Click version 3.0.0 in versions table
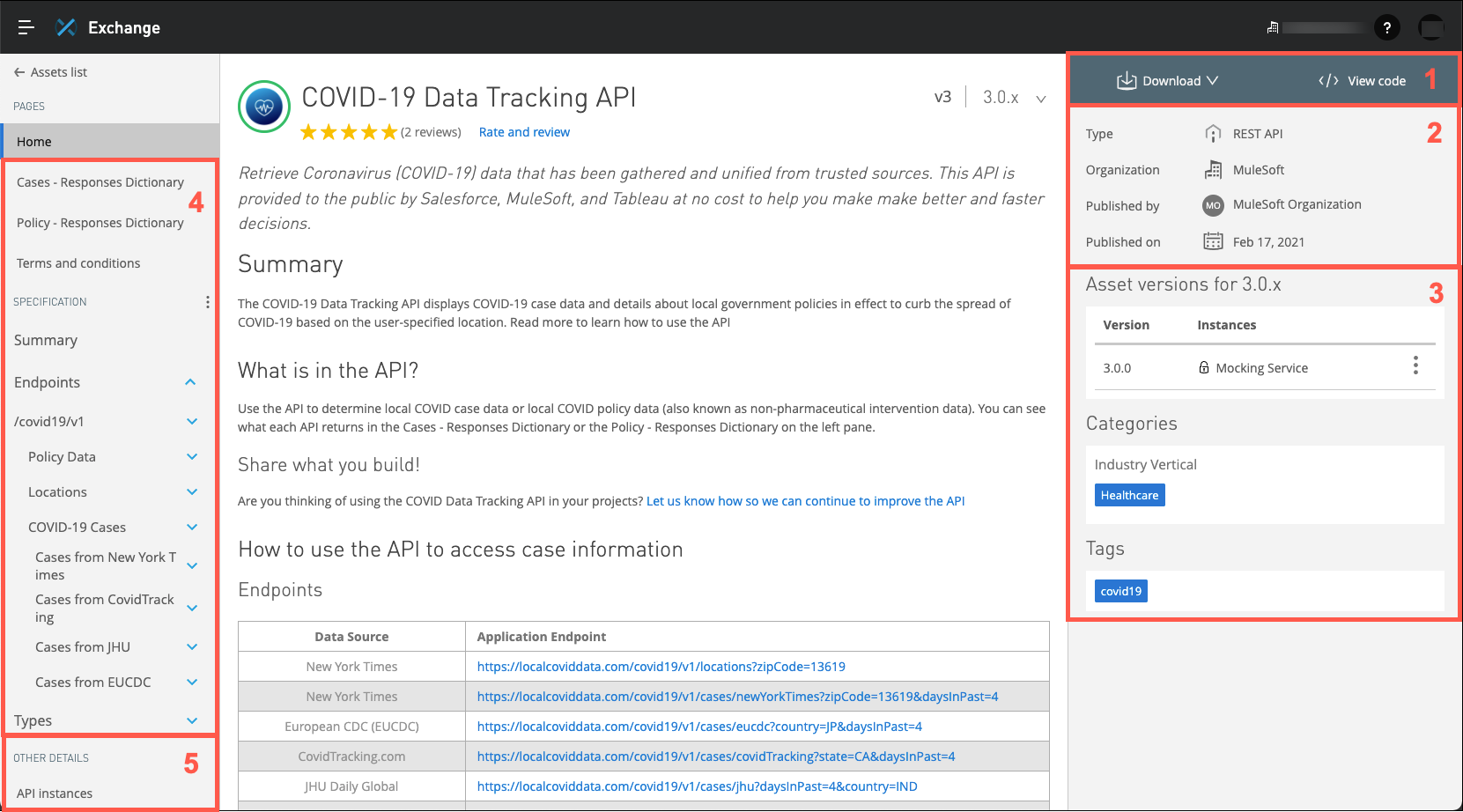 1117,368
